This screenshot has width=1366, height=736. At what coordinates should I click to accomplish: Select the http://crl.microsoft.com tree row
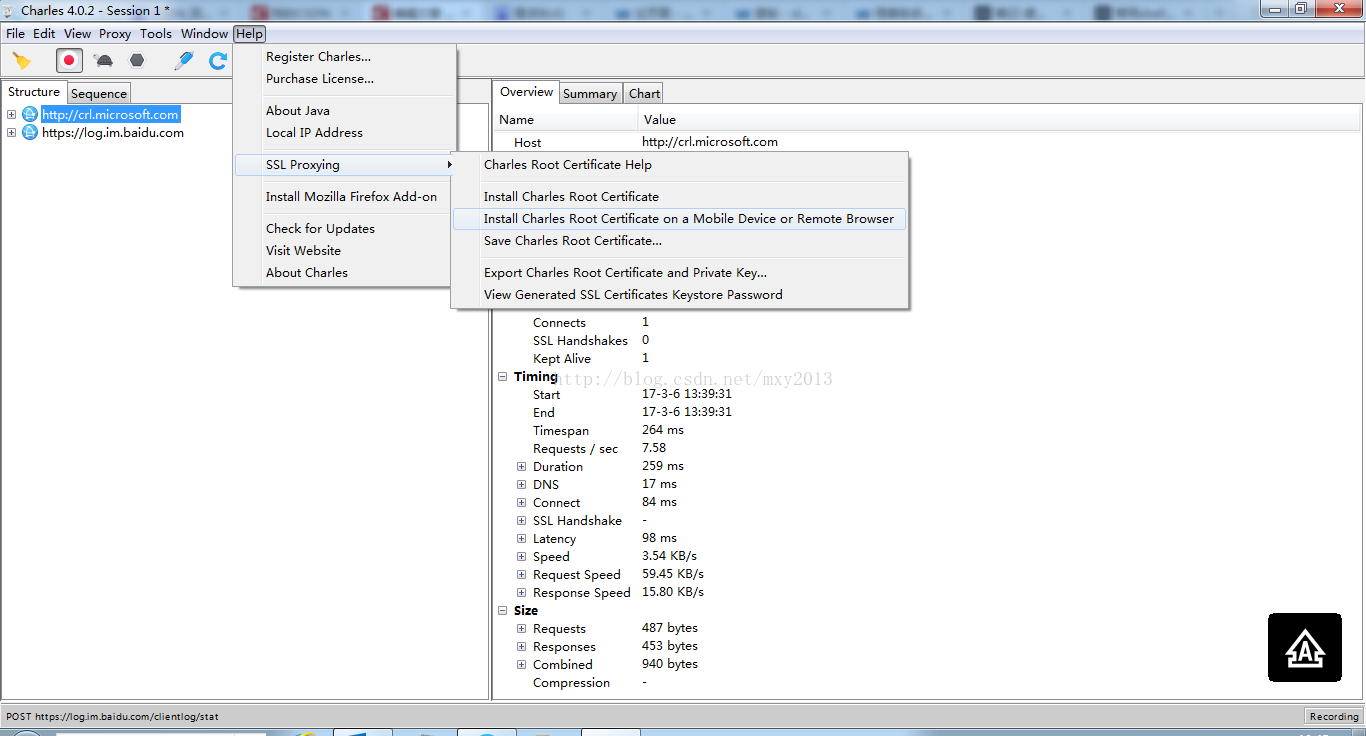[110, 115]
